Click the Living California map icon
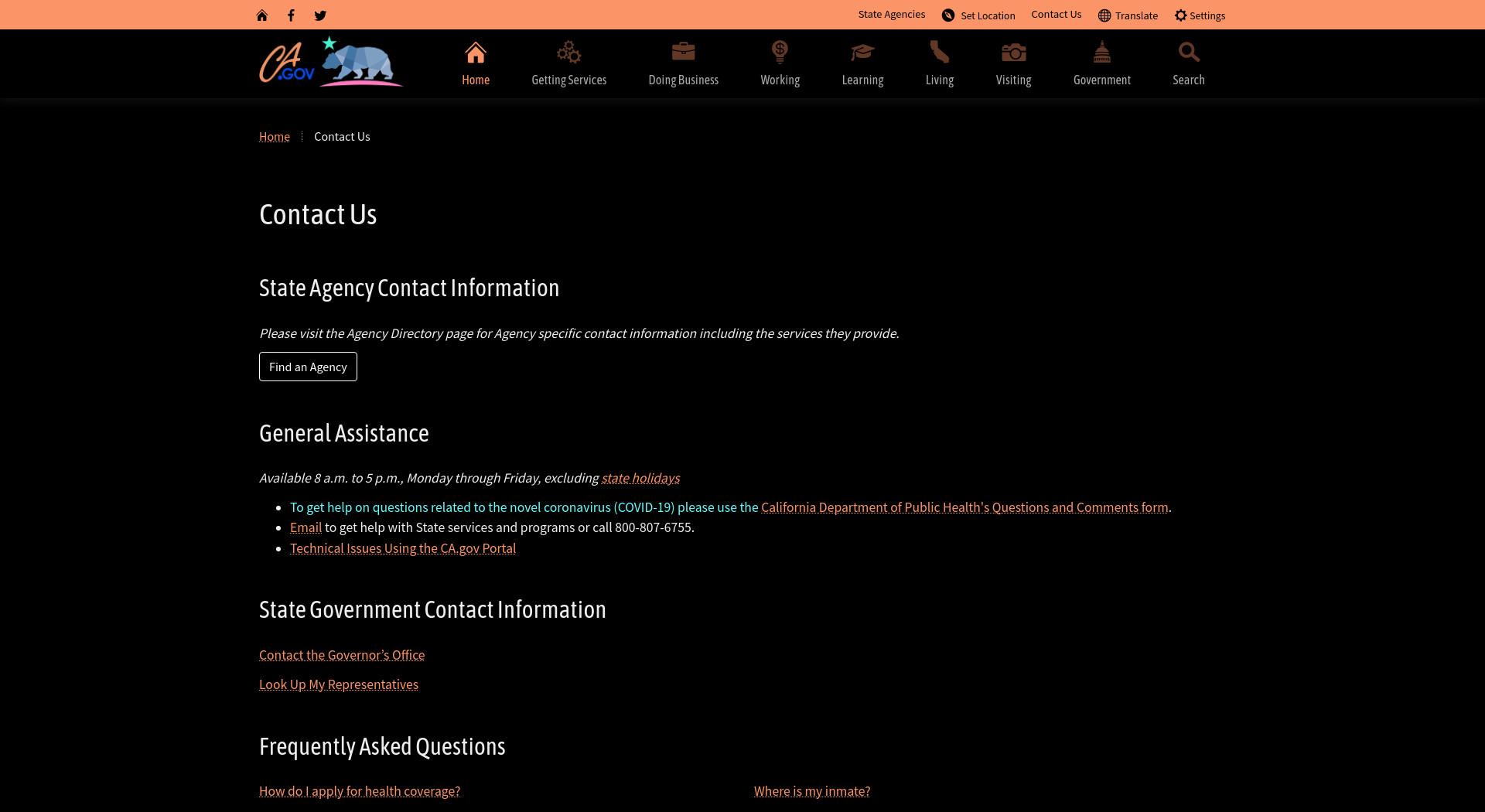Screen dimensions: 1485x812 939,53
